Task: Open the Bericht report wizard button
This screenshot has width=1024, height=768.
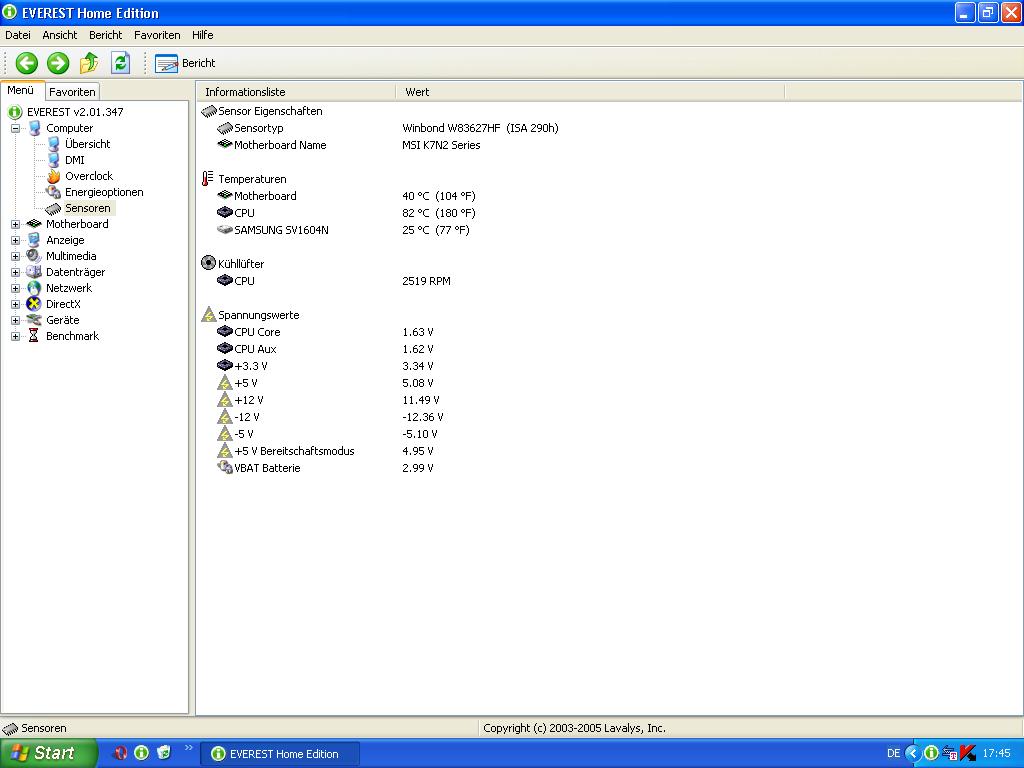Action: click(185, 63)
